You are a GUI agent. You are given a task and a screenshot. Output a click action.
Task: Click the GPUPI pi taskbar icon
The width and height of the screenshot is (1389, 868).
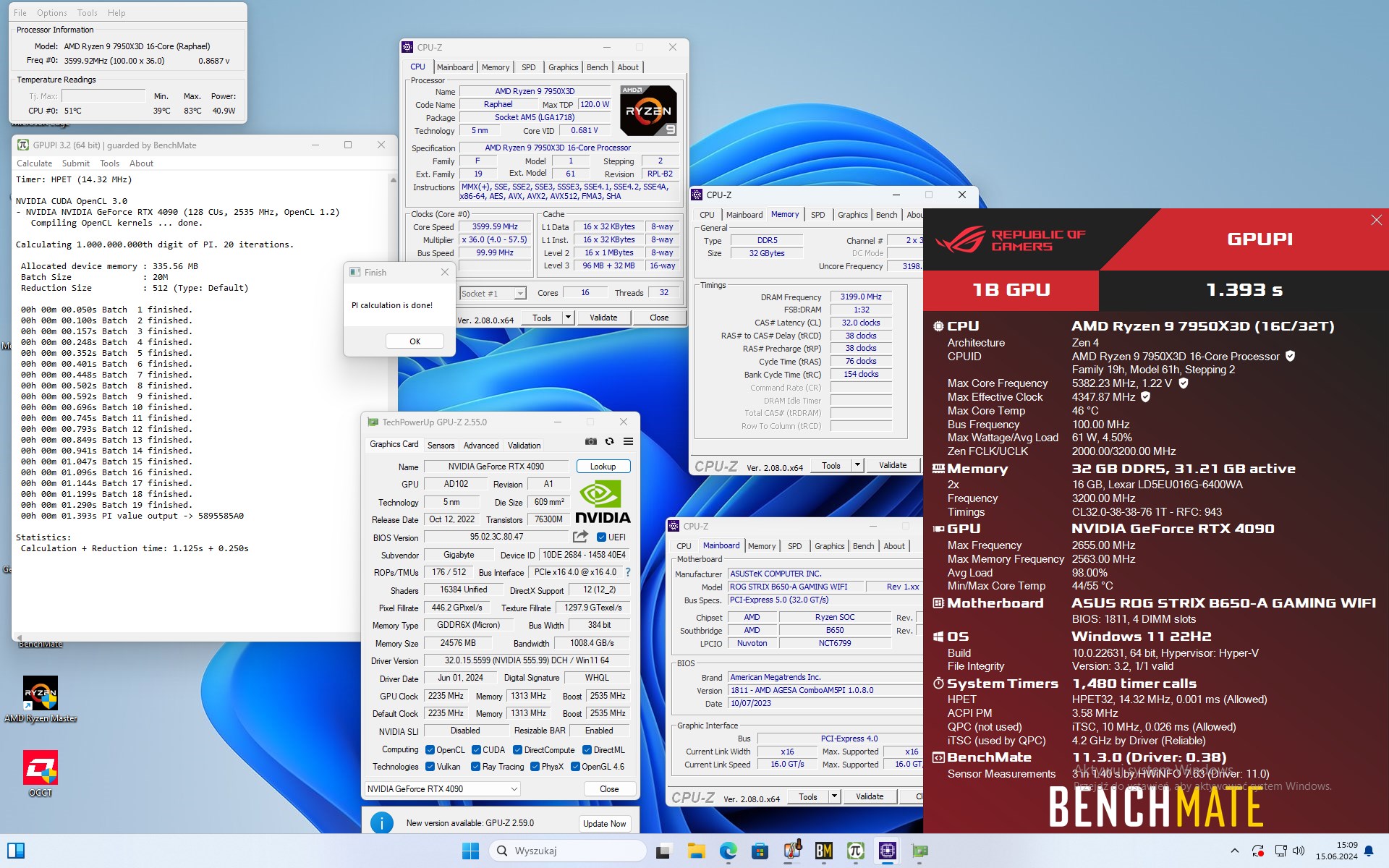(856, 851)
